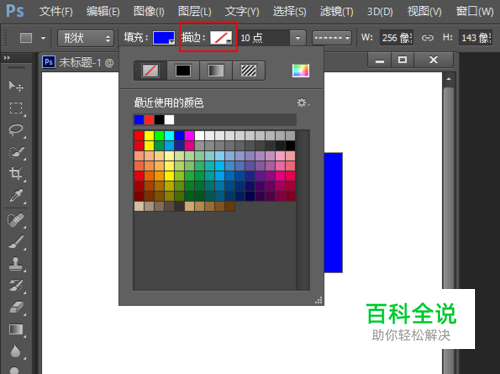The height and width of the screenshot is (374, 500).
Task: Open the 图像(I) menu
Action: [x=149, y=12]
